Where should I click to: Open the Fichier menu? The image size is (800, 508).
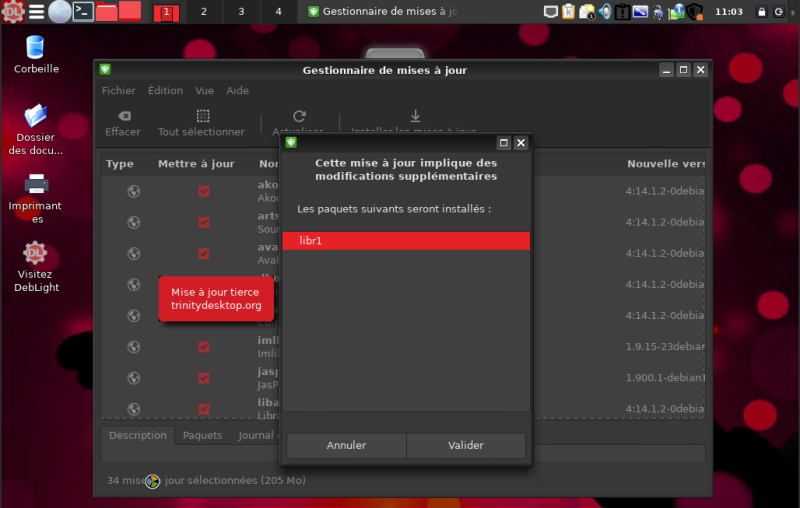click(x=118, y=90)
